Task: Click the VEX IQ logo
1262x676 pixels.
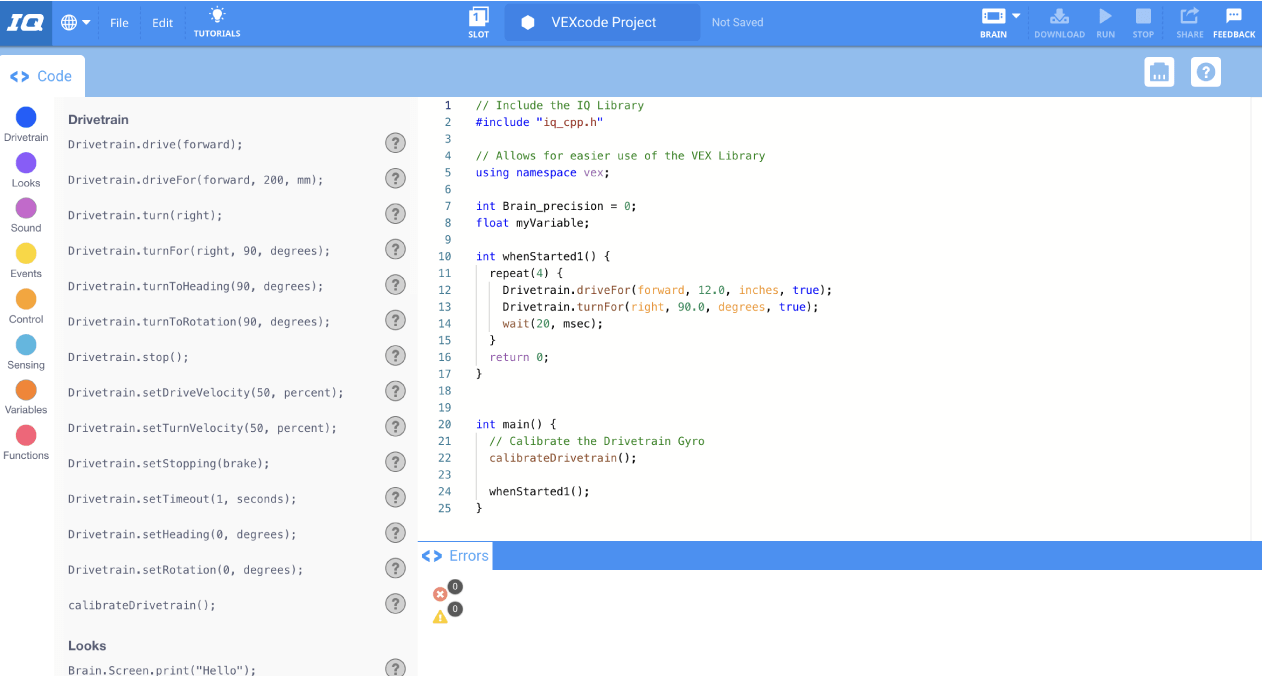Action: pos(25,22)
